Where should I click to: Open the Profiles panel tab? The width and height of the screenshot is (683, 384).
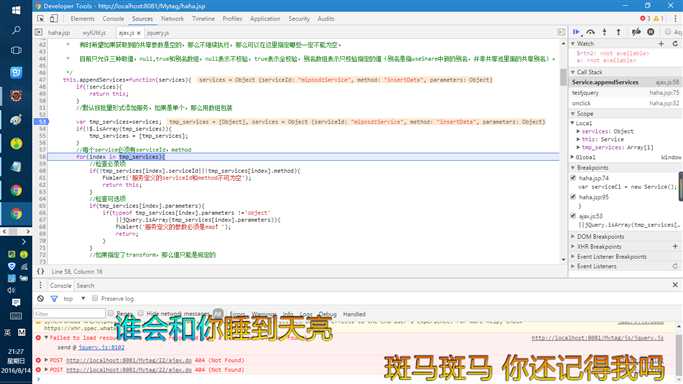point(232,19)
